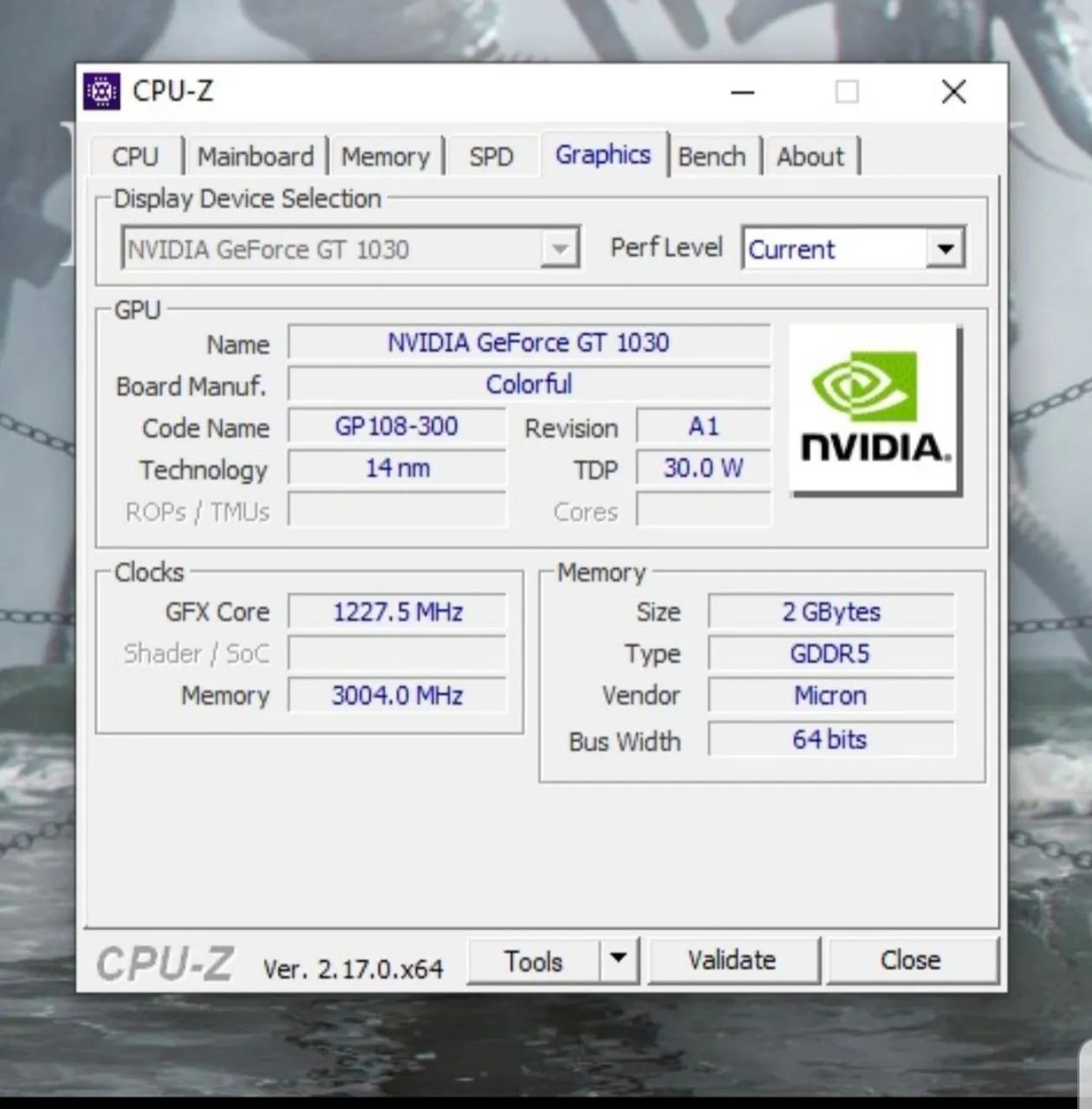This screenshot has height=1109, width=1092.
Task: Click the CPU-Z logo text at bottom left
Action: [165, 963]
